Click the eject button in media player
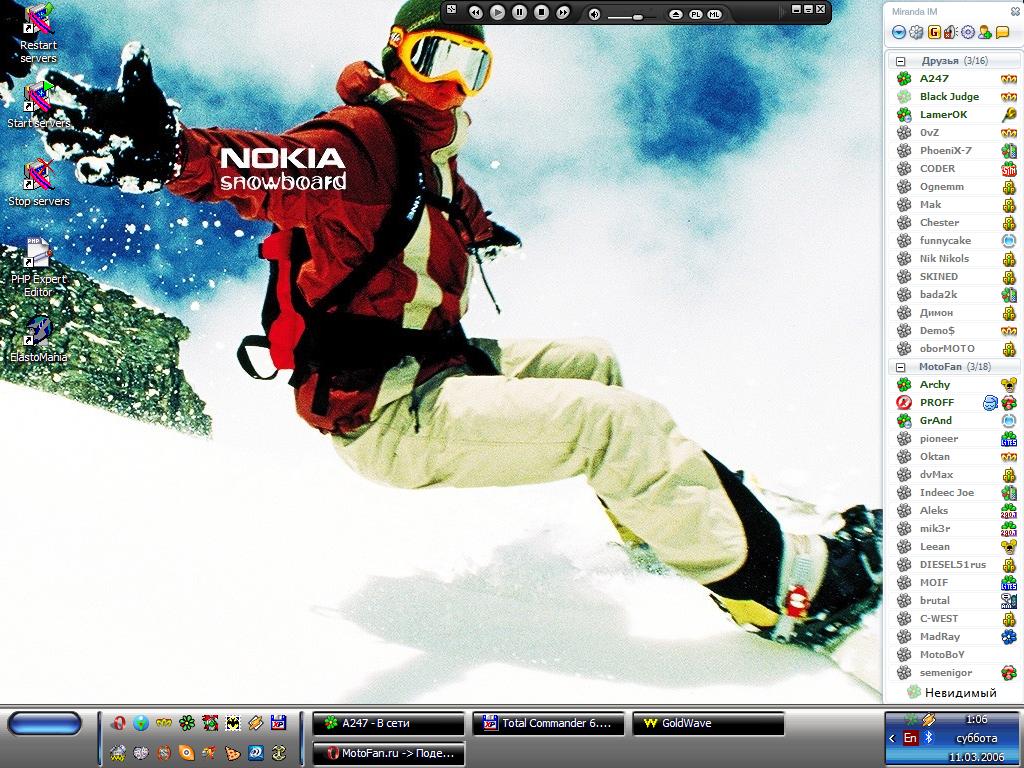1024x768 pixels. [676, 14]
